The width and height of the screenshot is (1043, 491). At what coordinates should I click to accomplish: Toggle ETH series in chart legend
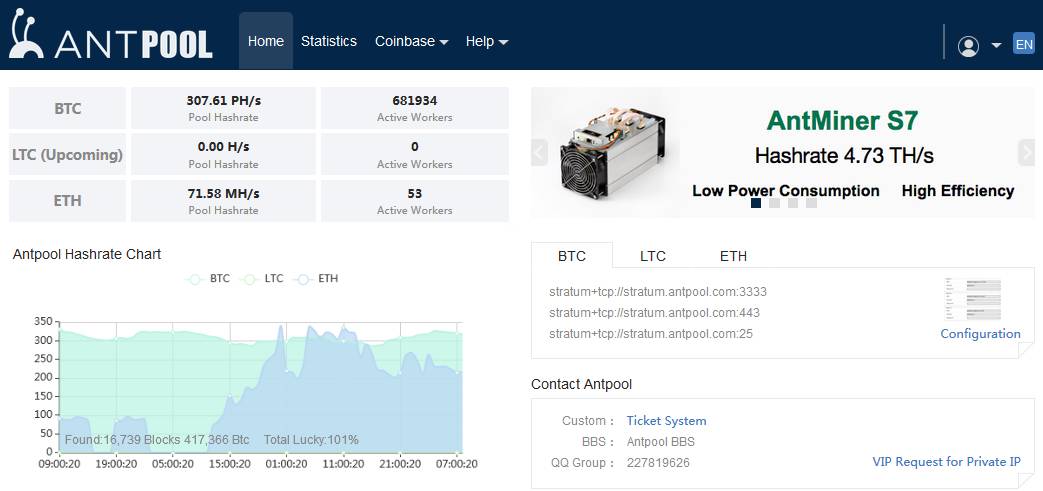pos(316,279)
